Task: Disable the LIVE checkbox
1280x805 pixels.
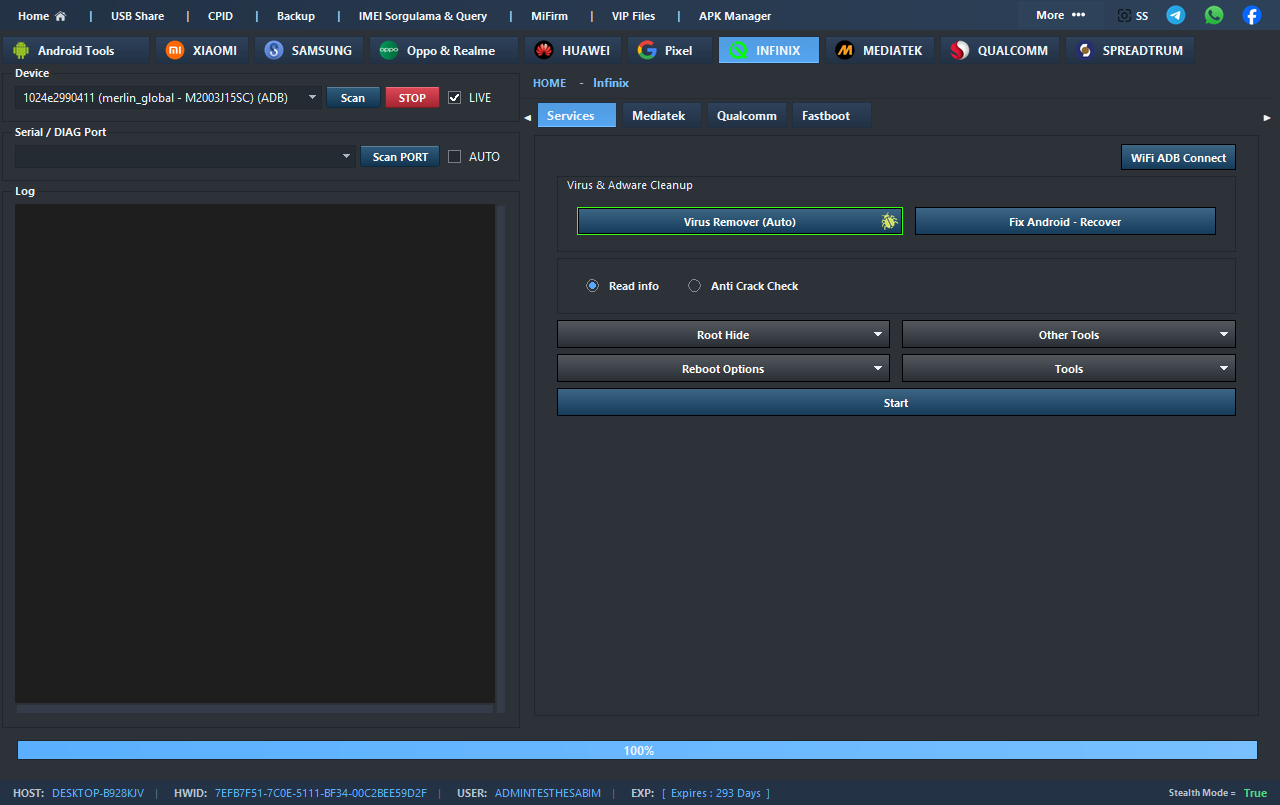Action: click(x=455, y=98)
